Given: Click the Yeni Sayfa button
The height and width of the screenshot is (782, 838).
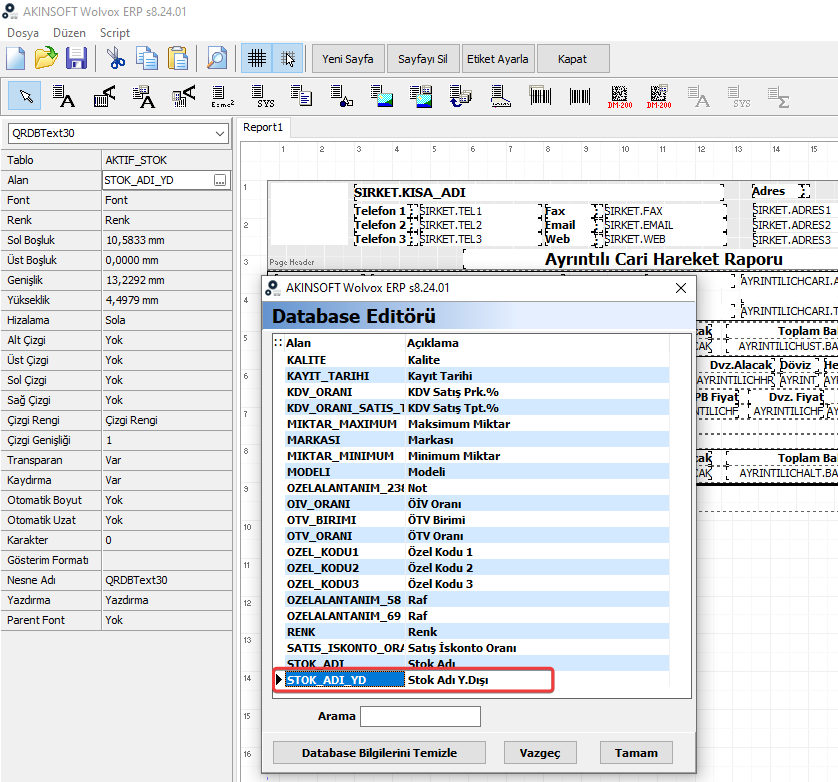Looking at the screenshot, I should click(348, 58).
